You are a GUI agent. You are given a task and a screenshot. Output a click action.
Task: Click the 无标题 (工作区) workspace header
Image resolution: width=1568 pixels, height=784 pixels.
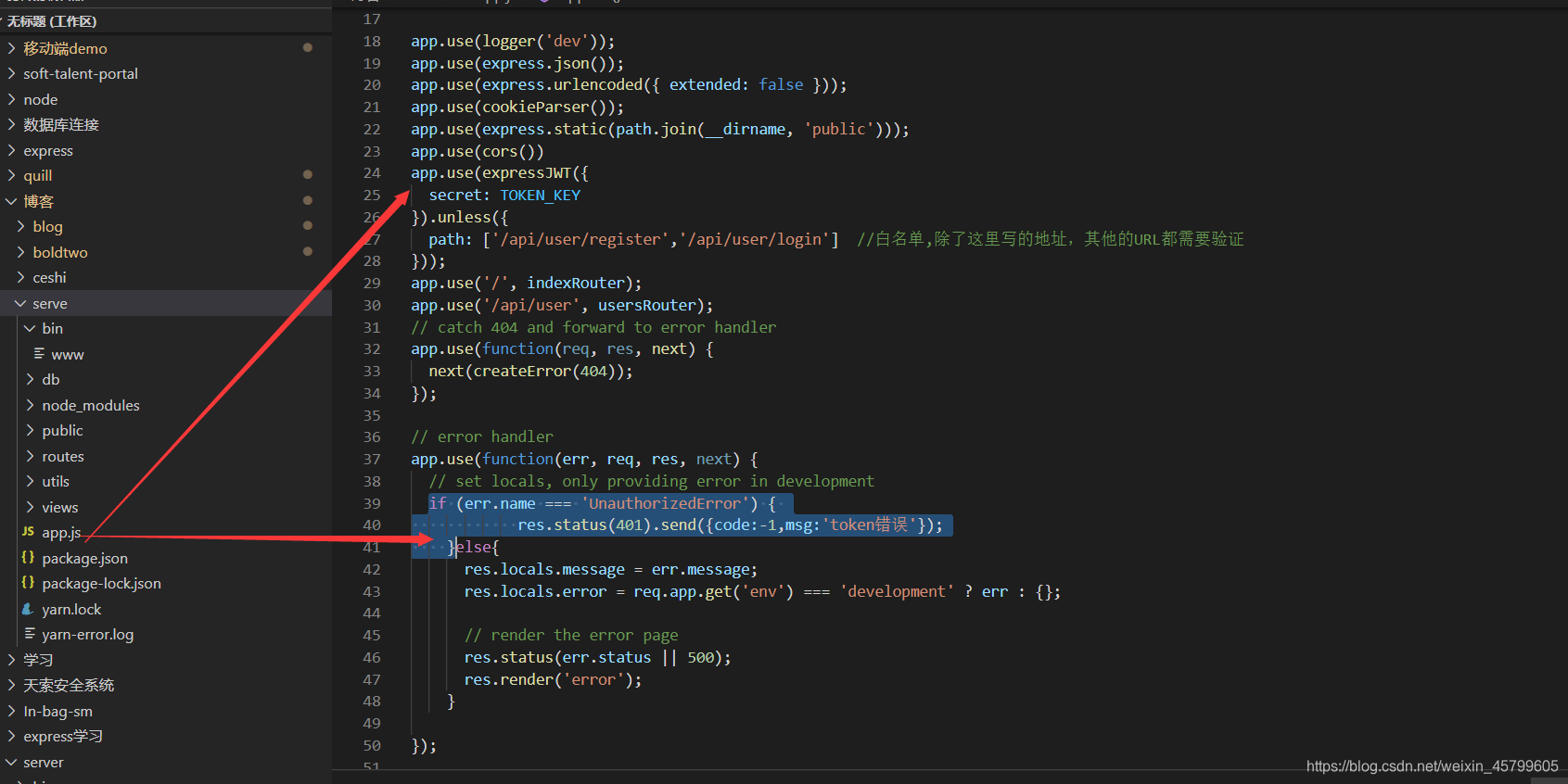coord(52,21)
